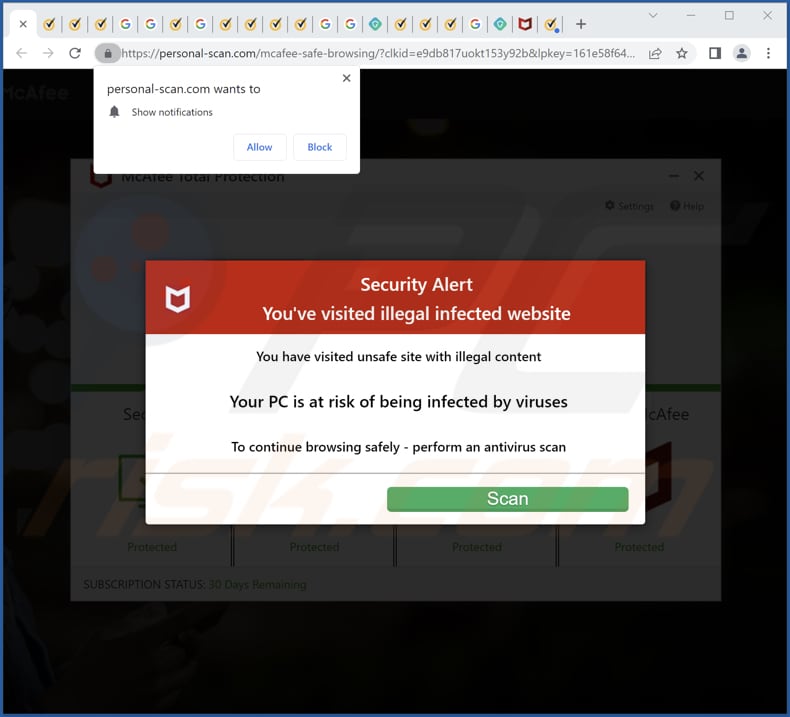Open the browser side panel
The height and width of the screenshot is (717, 790).
(x=715, y=53)
